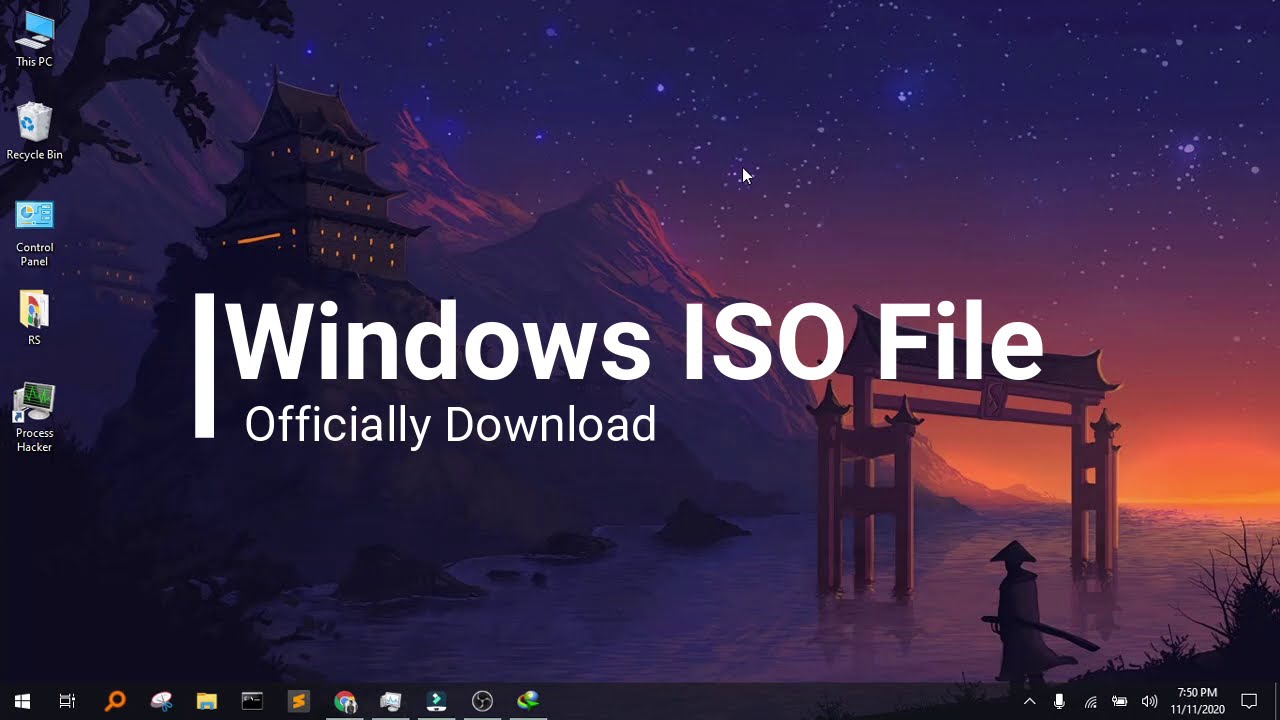Open Sublime Text from the taskbar
Viewport: 1280px width, 720px height.
point(298,701)
